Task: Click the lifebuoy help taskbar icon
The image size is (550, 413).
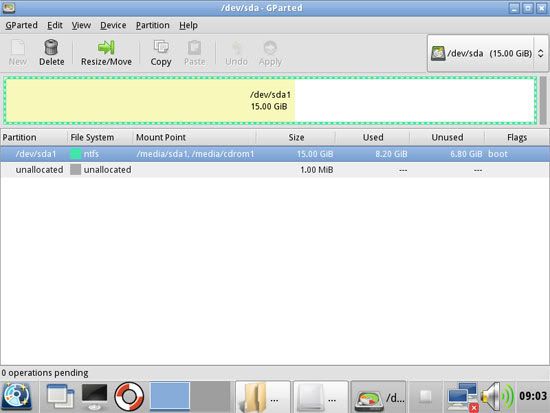Action: point(129,397)
